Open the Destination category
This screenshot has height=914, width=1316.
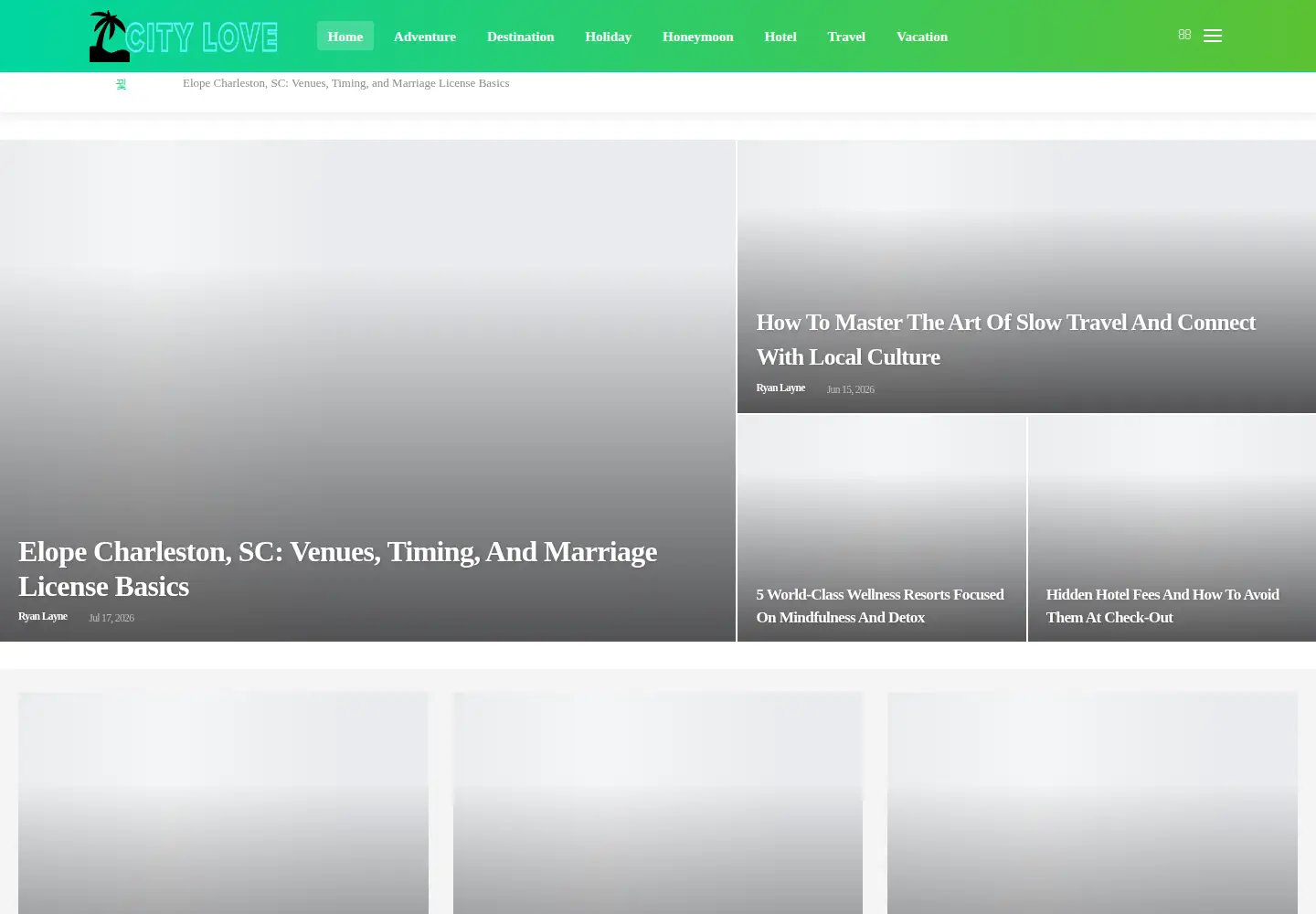[521, 37]
